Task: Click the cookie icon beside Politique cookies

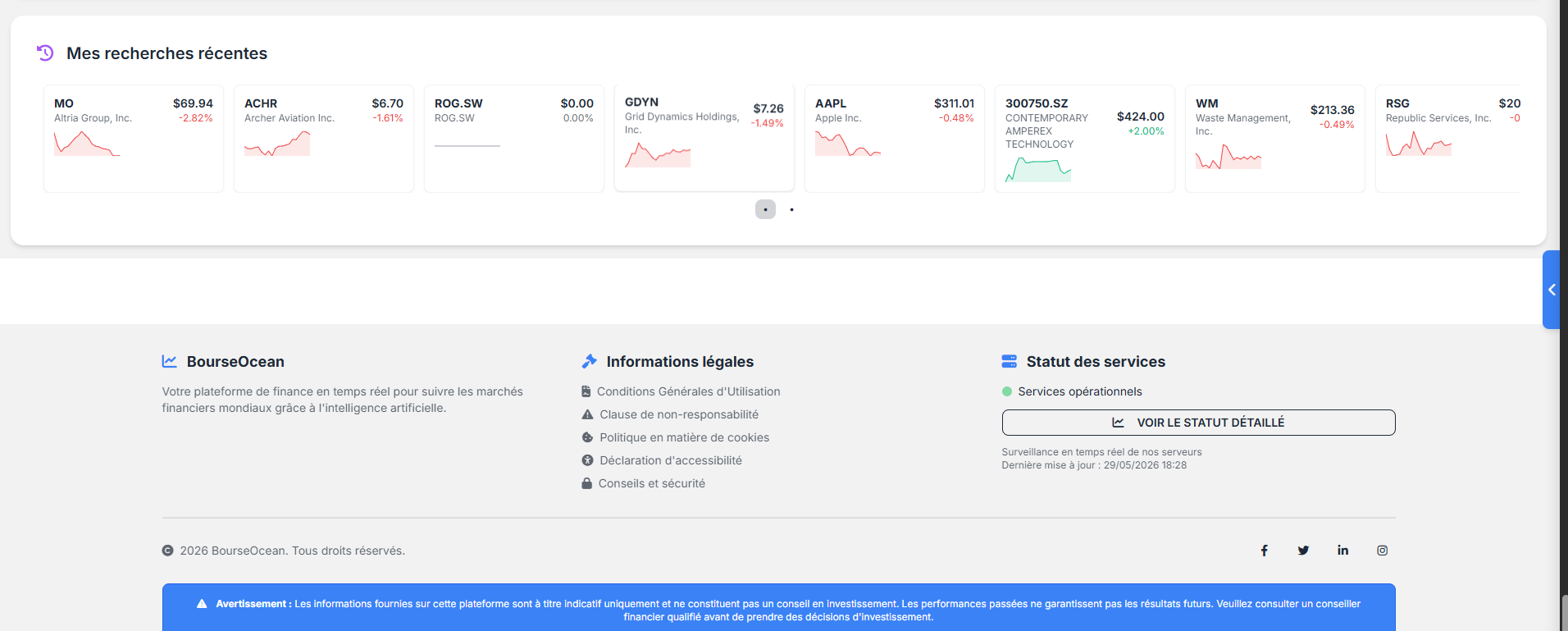Action: pyautogui.click(x=587, y=437)
